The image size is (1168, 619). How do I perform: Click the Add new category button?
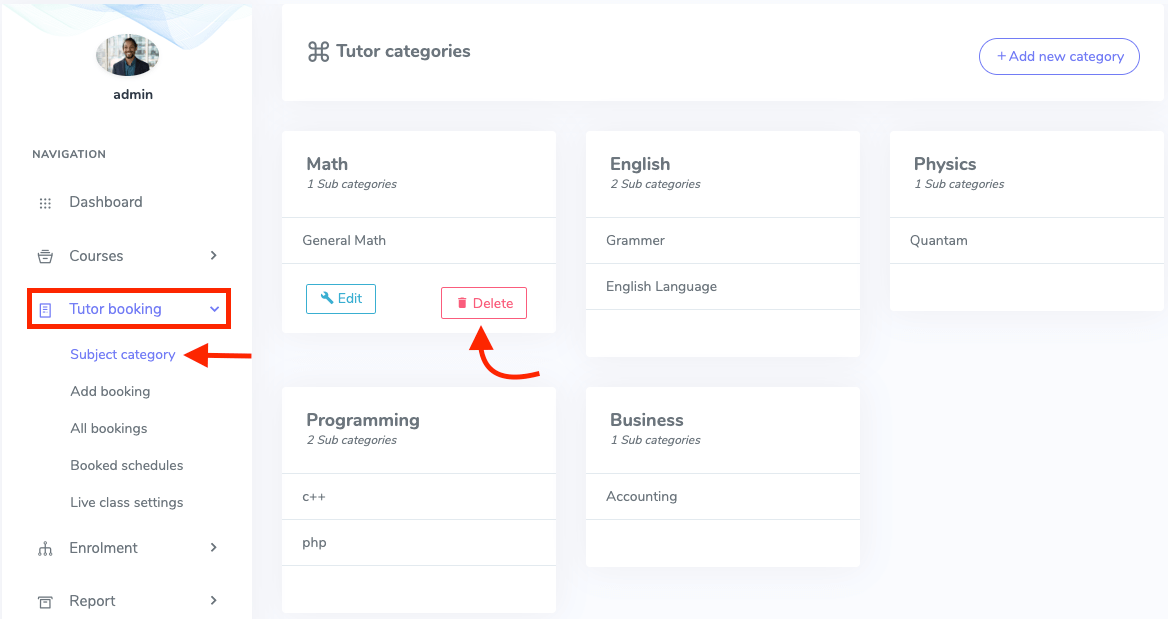pyautogui.click(x=1059, y=56)
